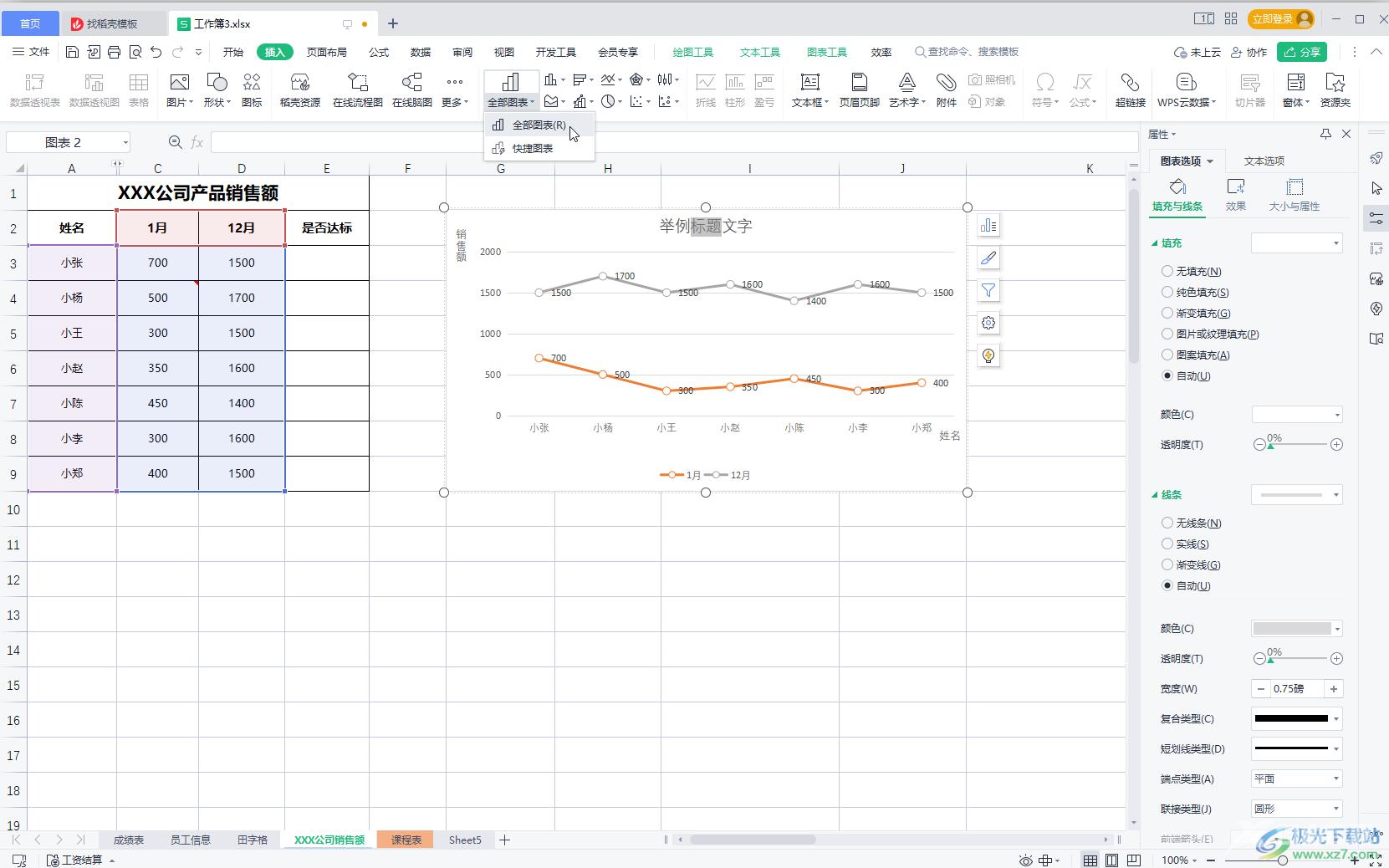Select 无线条(N) no line option

(1192, 523)
